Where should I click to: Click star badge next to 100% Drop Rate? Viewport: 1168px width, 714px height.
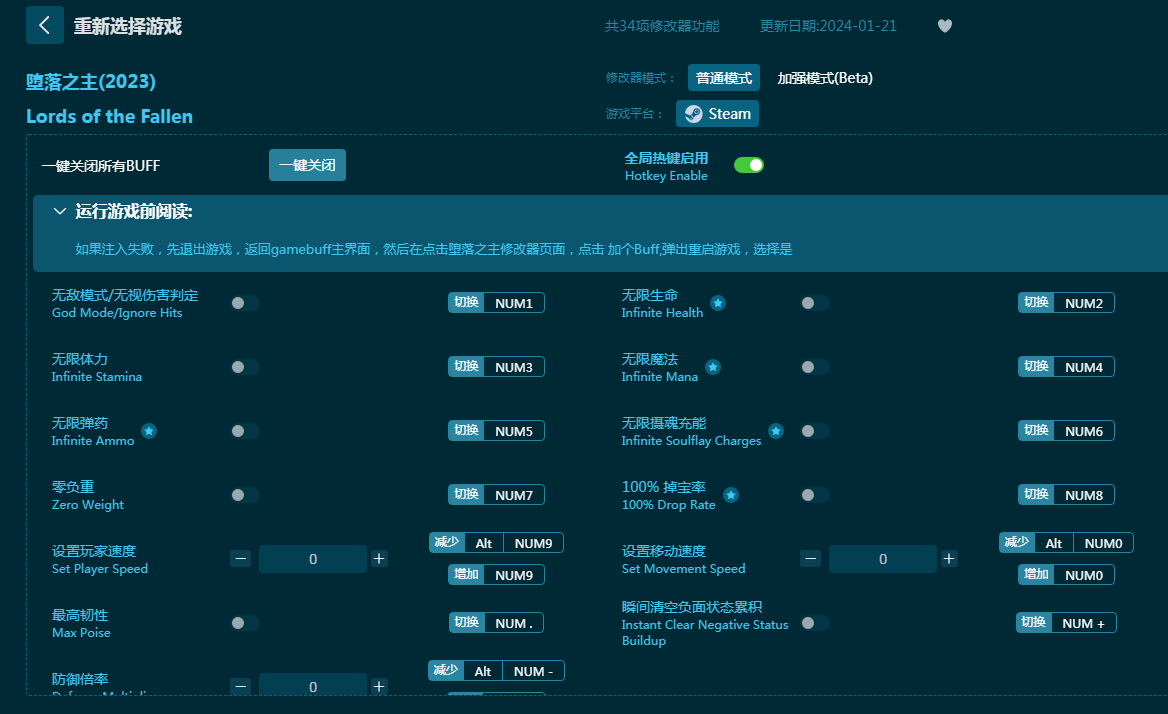(x=731, y=495)
